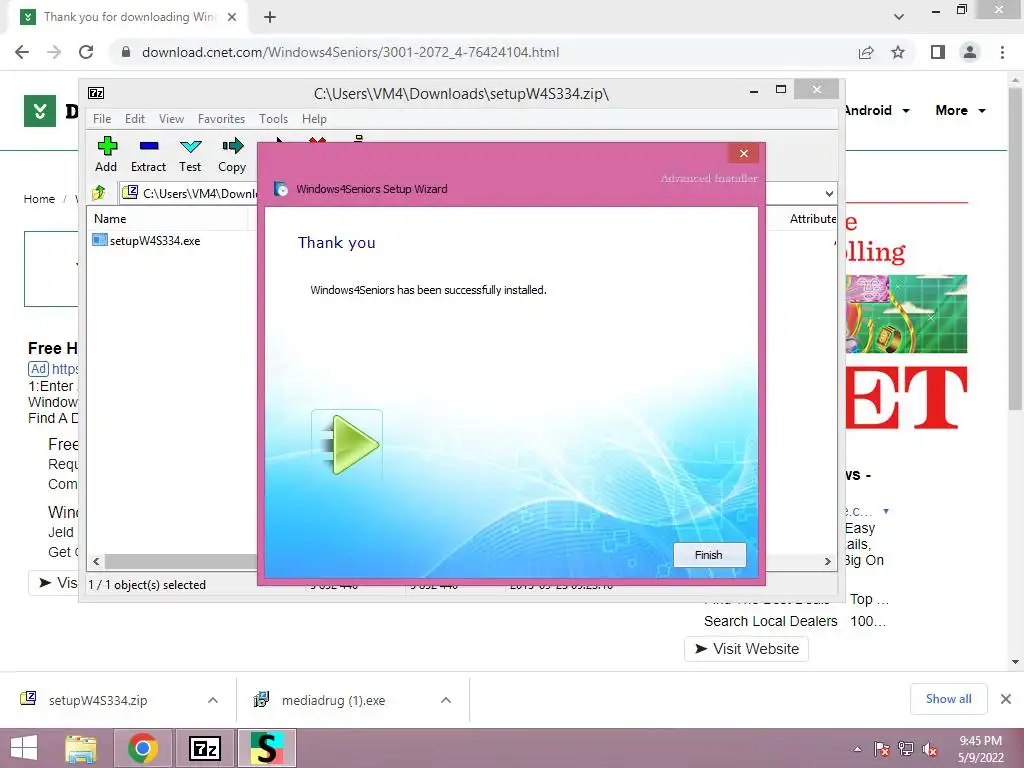Open the 7-Zip Favorites menu
The height and width of the screenshot is (768, 1024).
pyautogui.click(x=221, y=119)
